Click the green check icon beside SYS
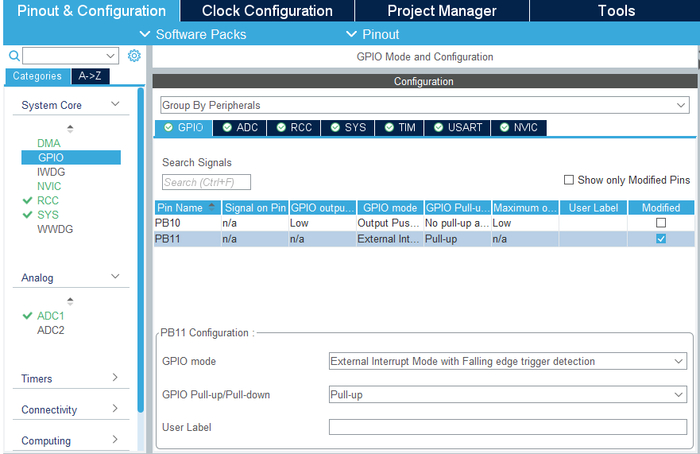 click(27, 215)
